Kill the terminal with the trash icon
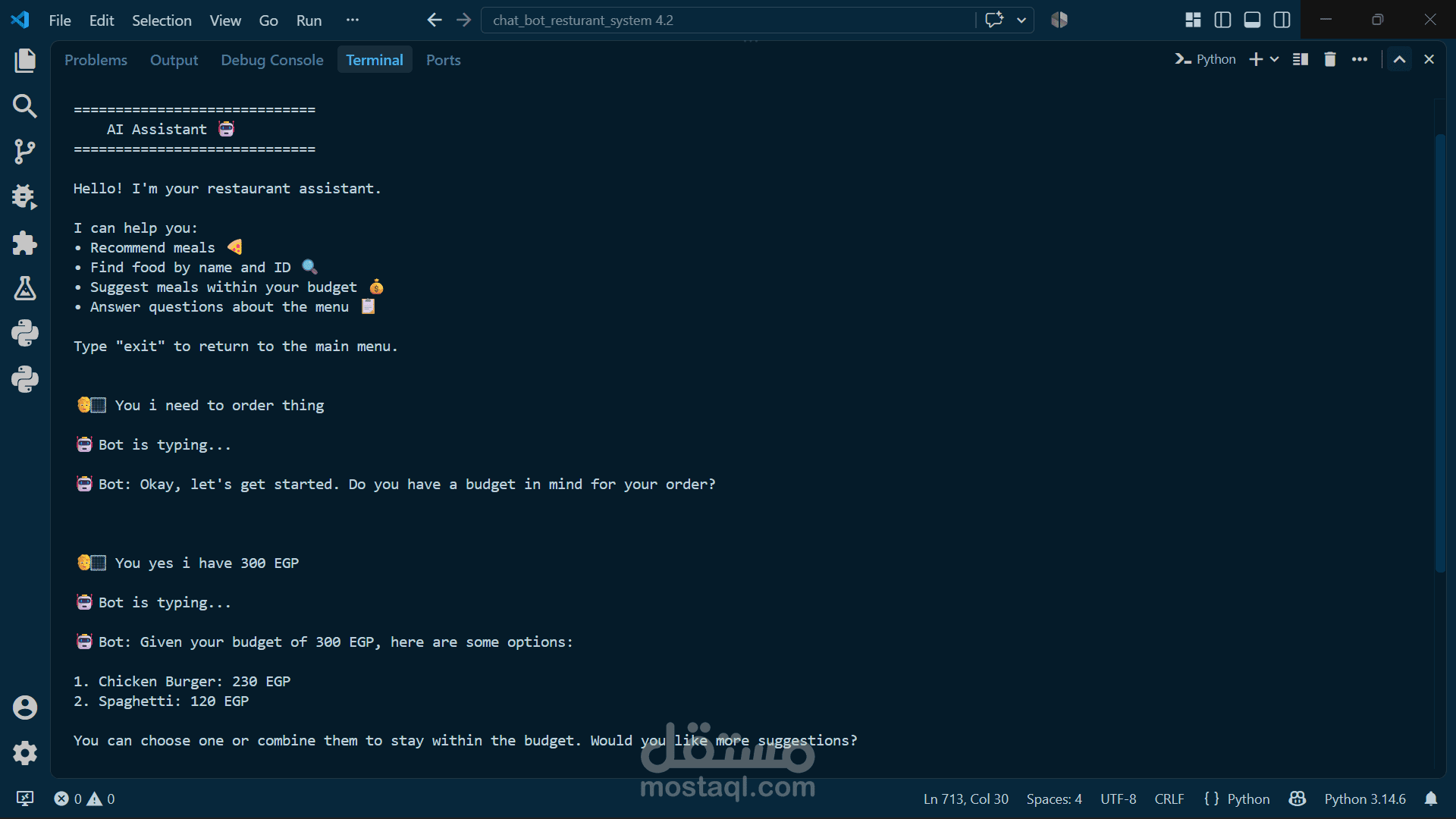Image resolution: width=1456 pixels, height=819 pixels. (1330, 59)
